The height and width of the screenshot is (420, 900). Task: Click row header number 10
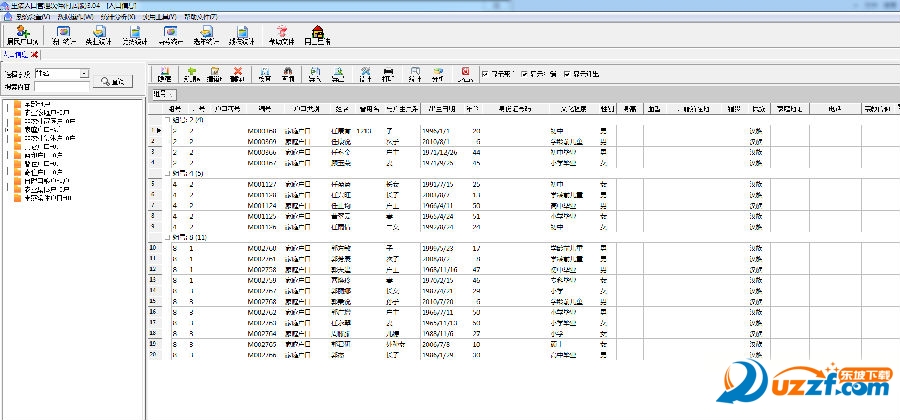coord(152,248)
